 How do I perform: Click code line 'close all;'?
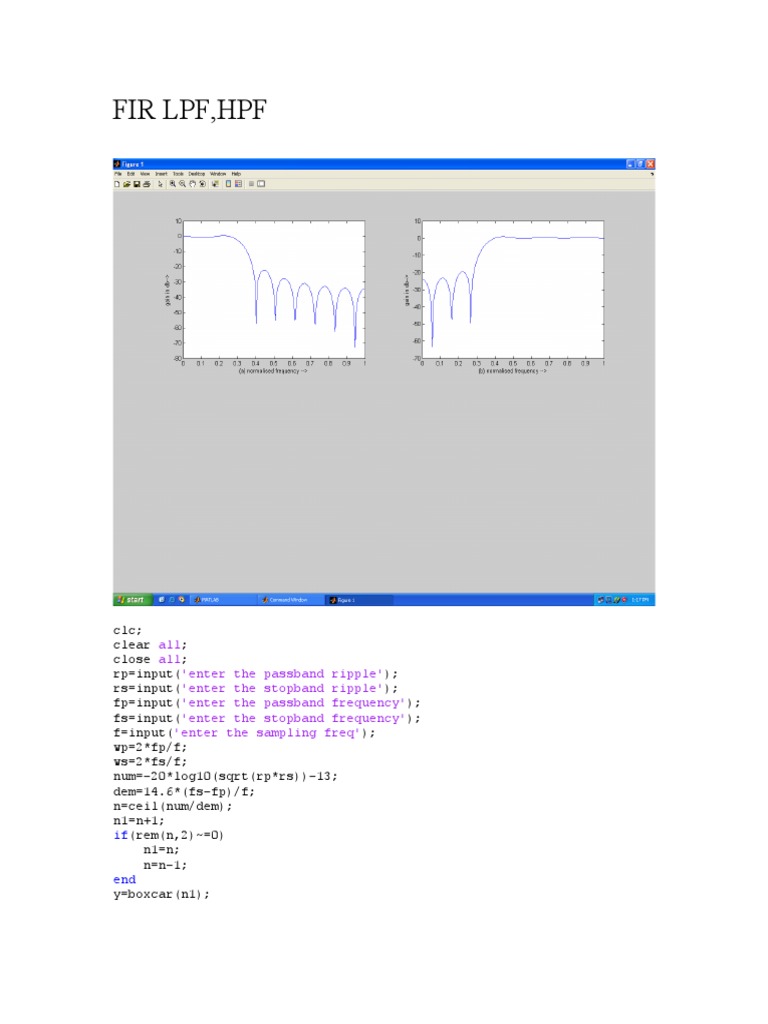coord(150,660)
